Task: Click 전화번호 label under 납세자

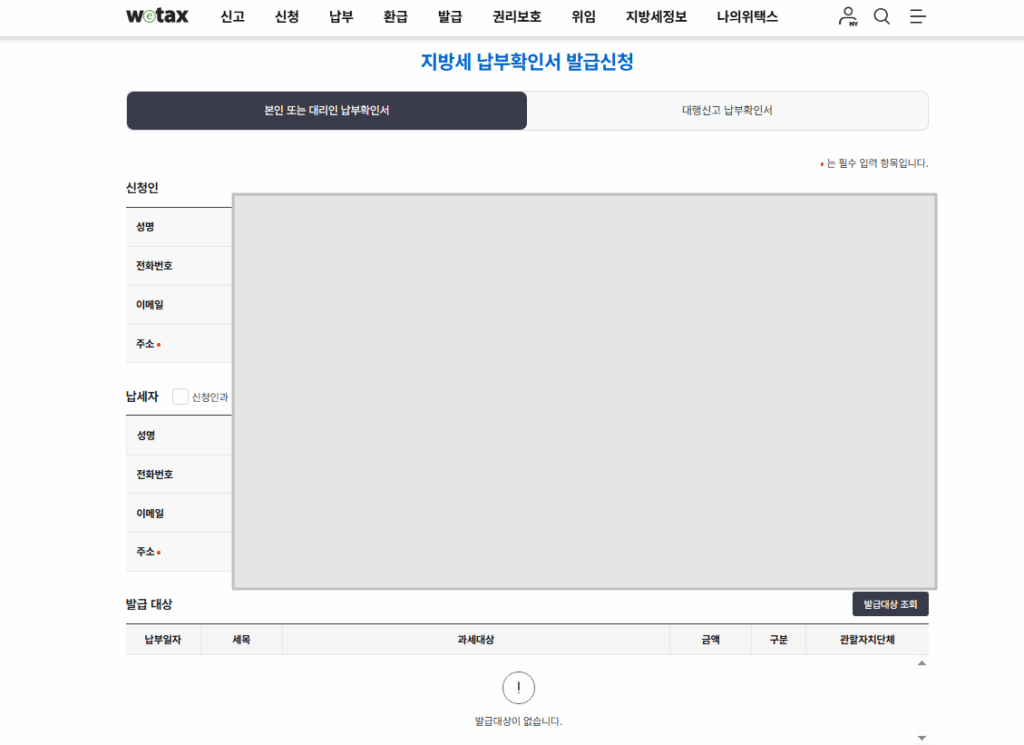Action: tap(155, 475)
